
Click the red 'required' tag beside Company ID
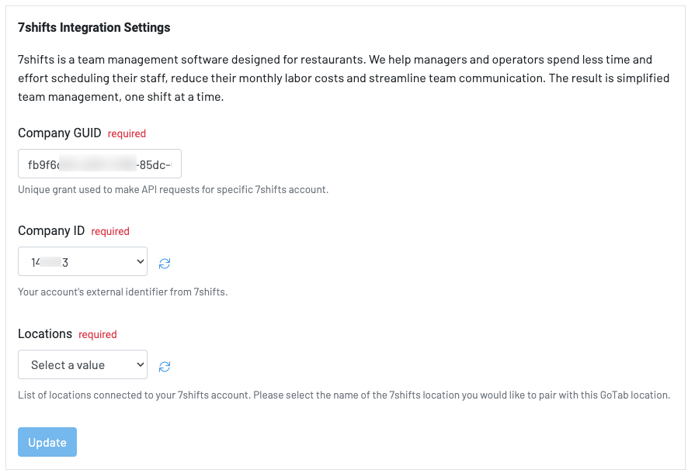pyautogui.click(x=110, y=232)
